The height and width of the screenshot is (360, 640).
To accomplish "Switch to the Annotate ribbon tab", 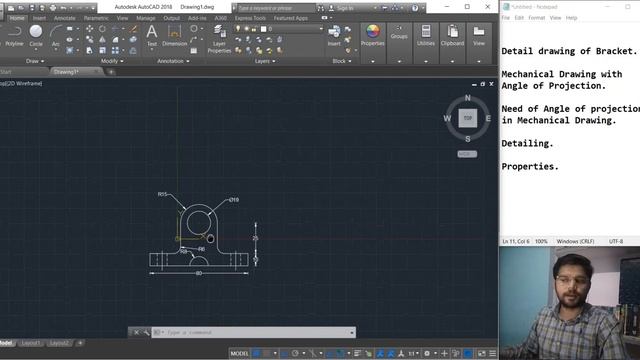I will click(x=64, y=18).
